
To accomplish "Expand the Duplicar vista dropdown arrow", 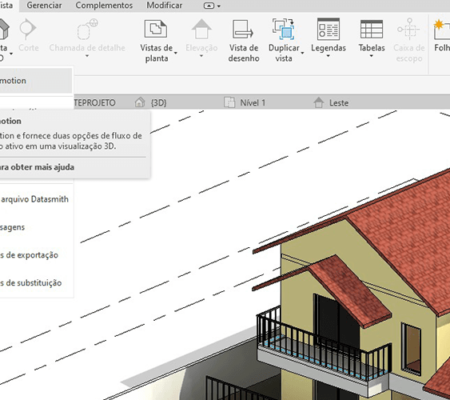I will coord(302,53).
